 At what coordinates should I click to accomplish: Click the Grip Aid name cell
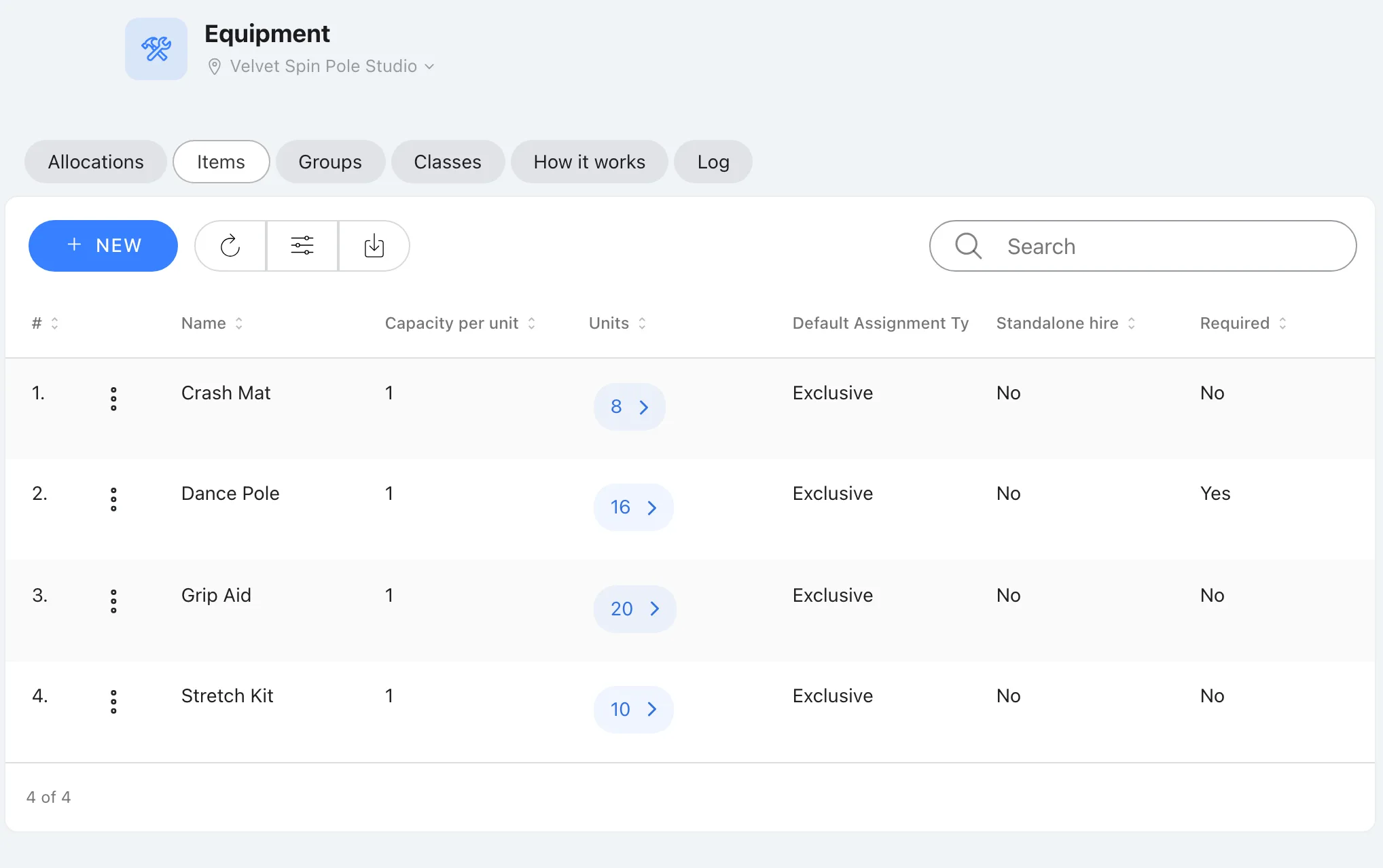(x=216, y=596)
